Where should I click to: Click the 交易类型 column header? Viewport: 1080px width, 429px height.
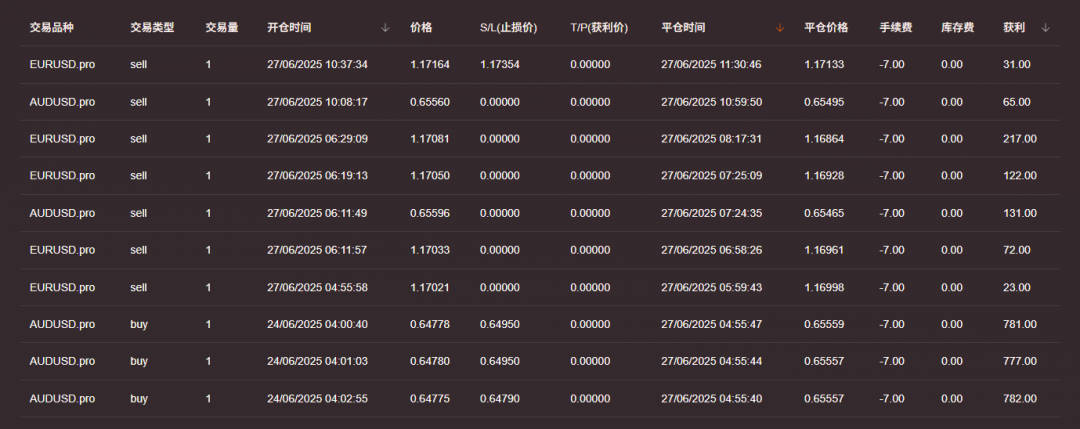[152, 28]
